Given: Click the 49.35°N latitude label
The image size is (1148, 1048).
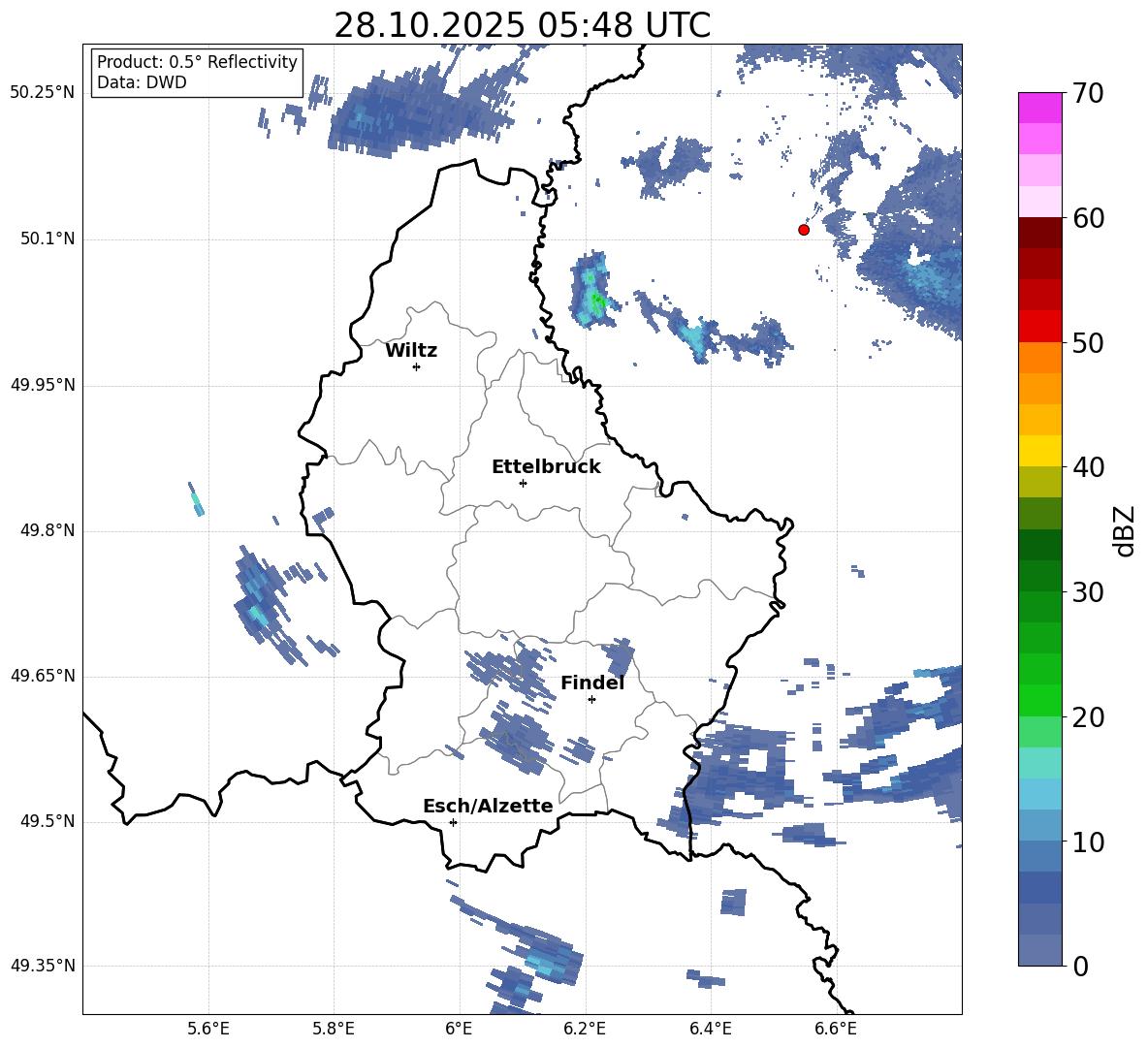Looking at the screenshot, I should click(43, 966).
